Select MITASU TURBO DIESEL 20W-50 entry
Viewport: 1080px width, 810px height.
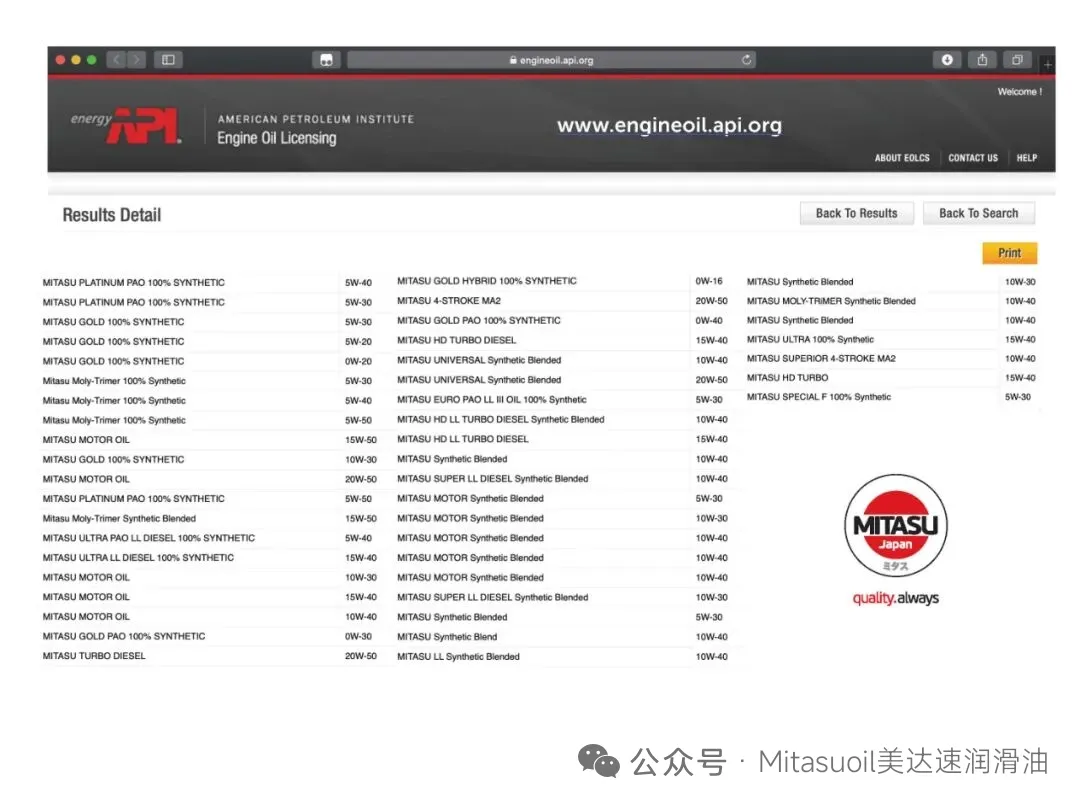point(94,656)
